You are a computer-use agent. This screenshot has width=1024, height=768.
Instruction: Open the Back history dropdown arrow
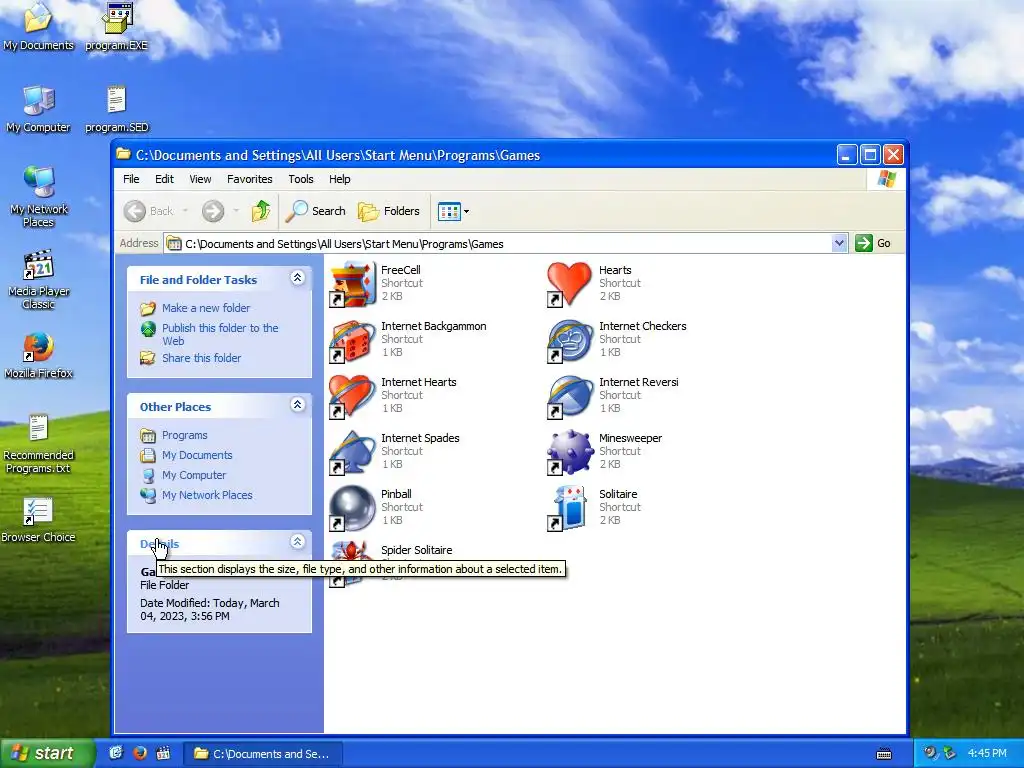click(x=185, y=211)
